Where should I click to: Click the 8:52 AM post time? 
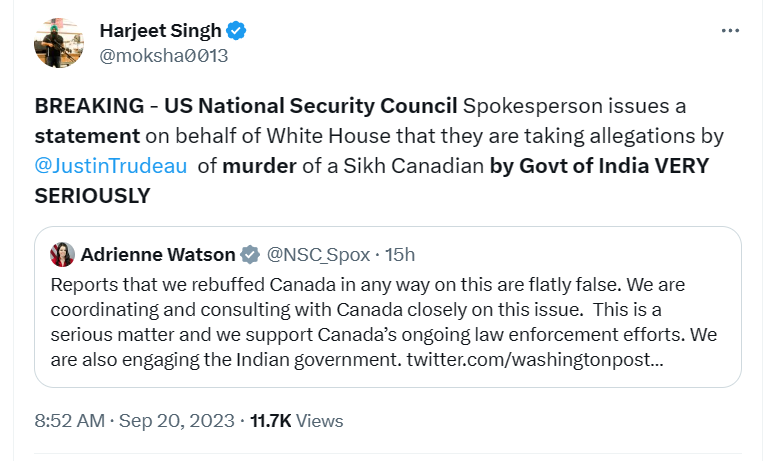click(70, 421)
